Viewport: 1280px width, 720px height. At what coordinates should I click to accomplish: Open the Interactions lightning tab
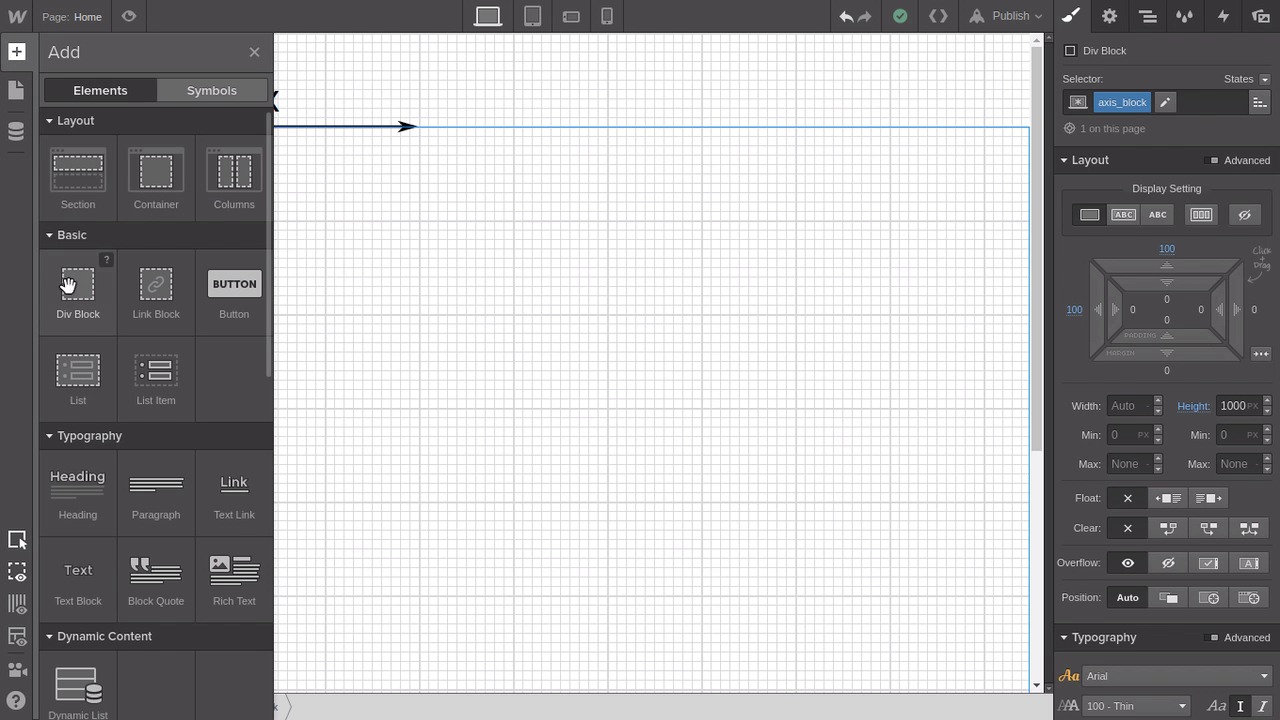[1223, 16]
